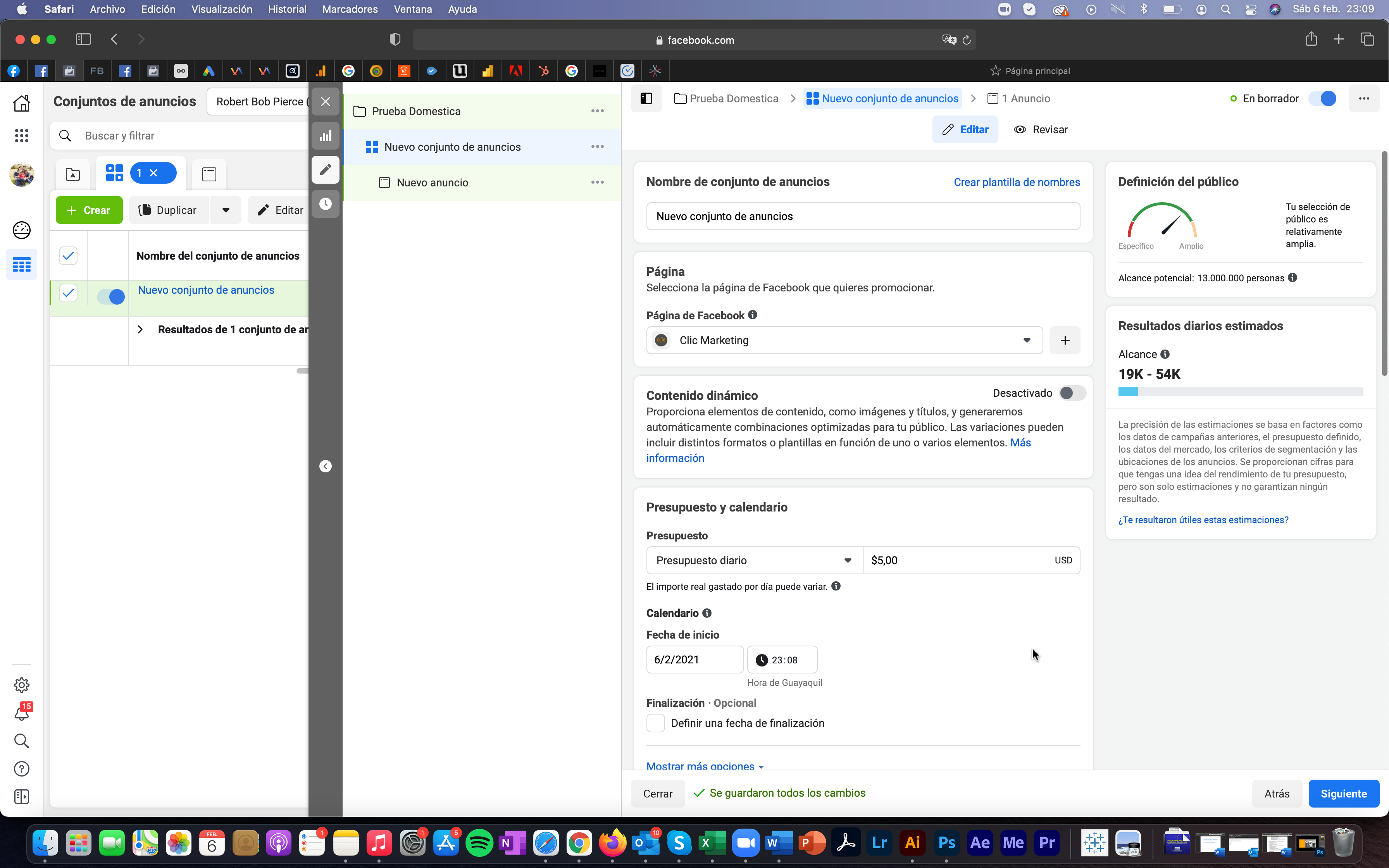Viewport: 1389px width, 868px height.
Task: Open the Safari Marcadores menu
Action: click(x=350, y=9)
